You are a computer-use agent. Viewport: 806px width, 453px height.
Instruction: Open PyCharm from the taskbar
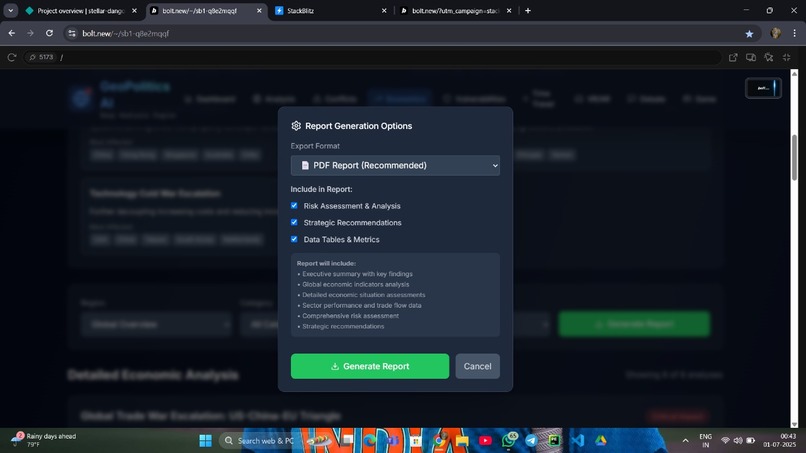pos(554,441)
